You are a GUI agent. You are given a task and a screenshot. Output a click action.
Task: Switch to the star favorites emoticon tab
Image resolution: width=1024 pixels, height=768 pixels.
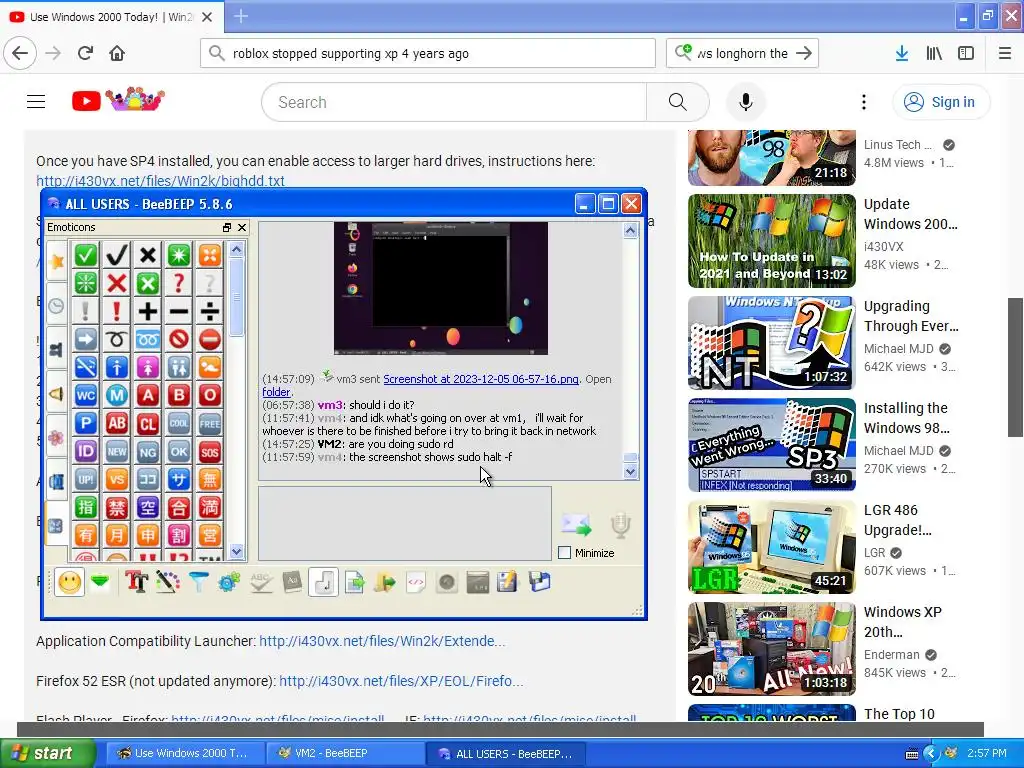[57, 261]
